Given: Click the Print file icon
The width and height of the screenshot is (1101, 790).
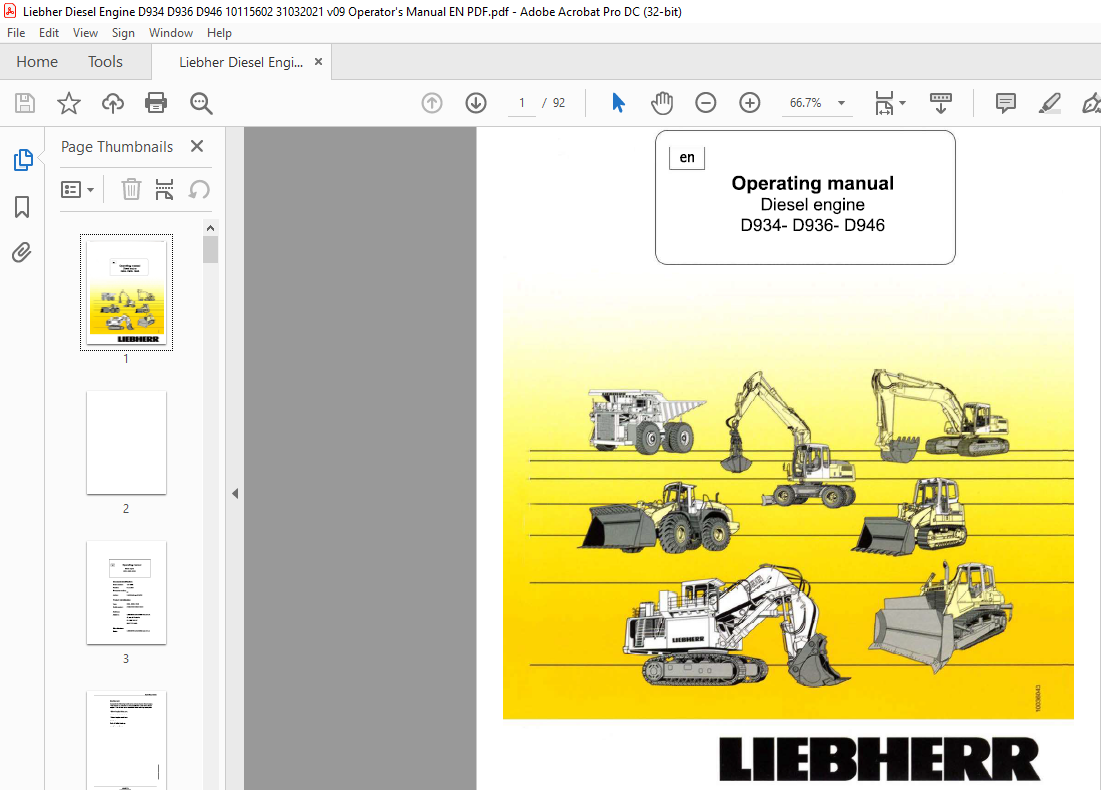Looking at the screenshot, I should (156, 103).
